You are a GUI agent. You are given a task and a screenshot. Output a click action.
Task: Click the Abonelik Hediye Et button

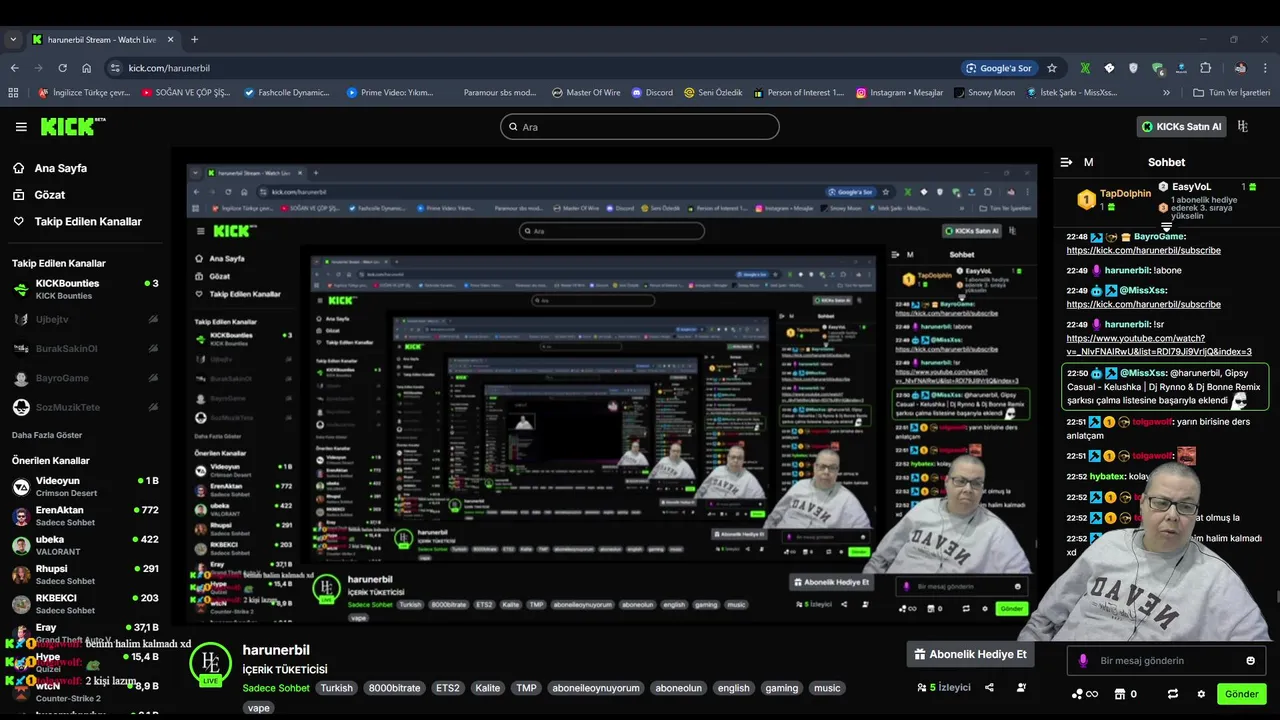(970, 654)
